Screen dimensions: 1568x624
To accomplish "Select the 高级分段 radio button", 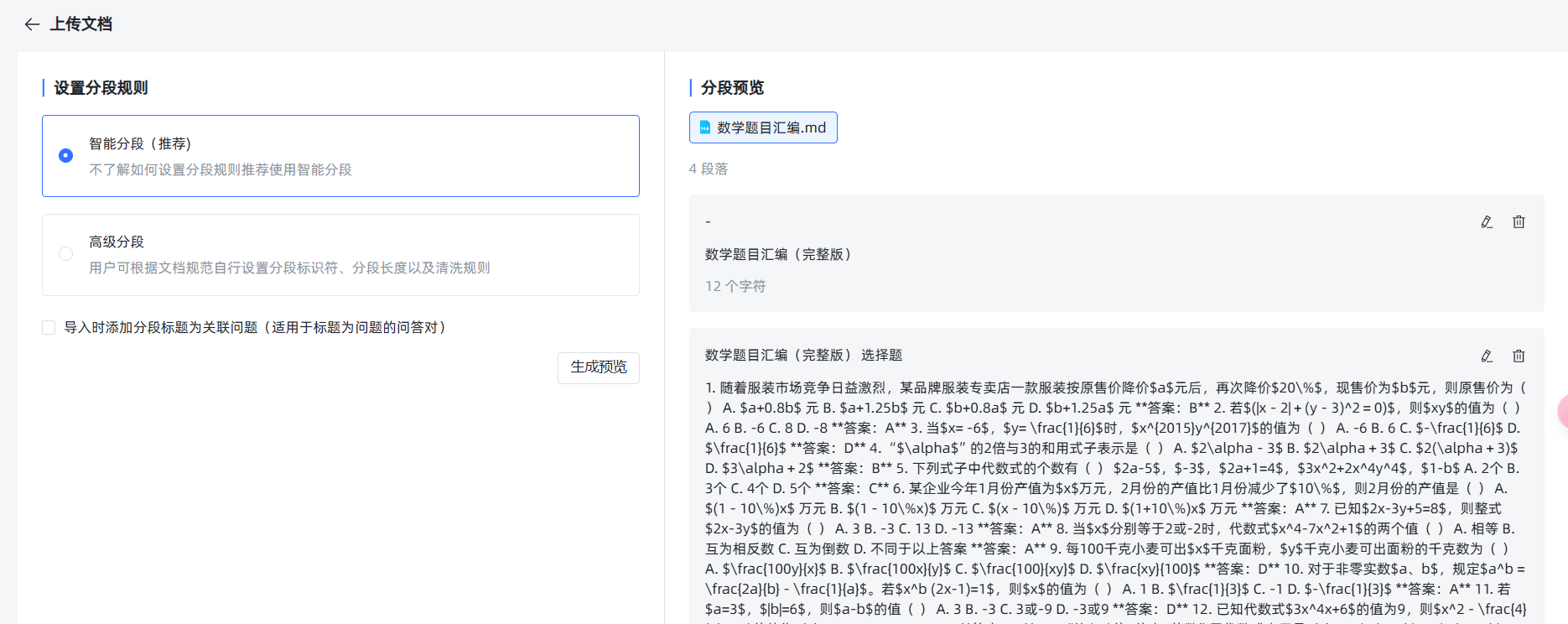I will pos(65,254).
